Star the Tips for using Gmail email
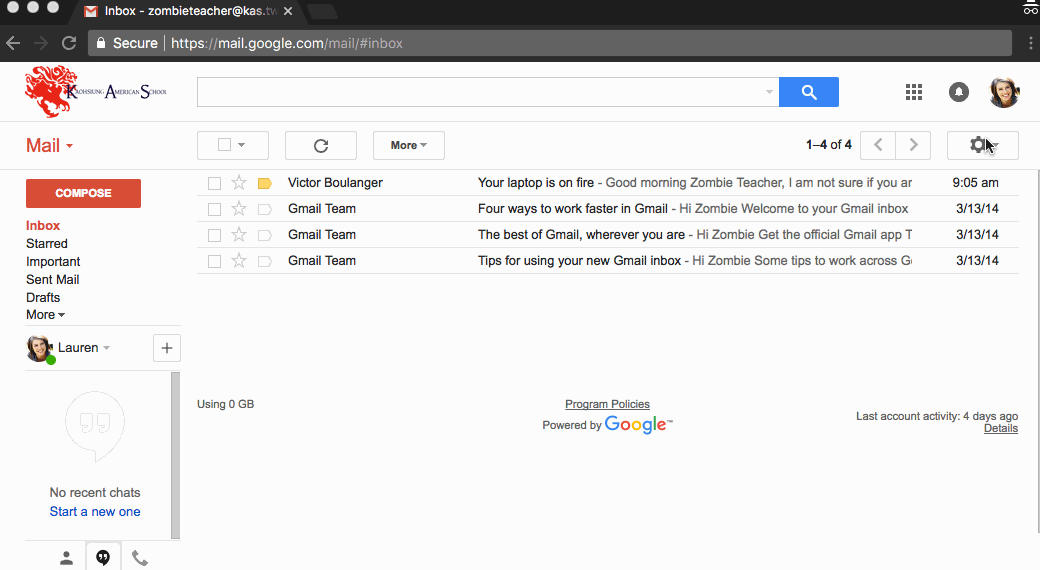Screen dimensions: 1040x570 (x=239, y=261)
